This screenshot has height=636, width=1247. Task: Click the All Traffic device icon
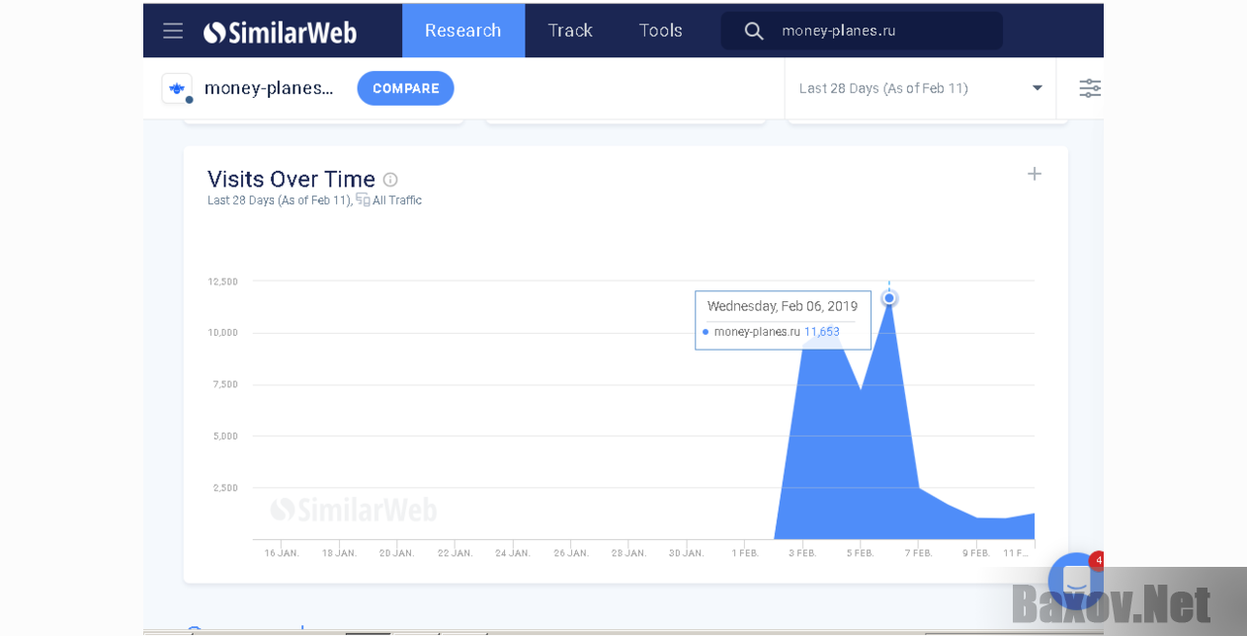362,200
